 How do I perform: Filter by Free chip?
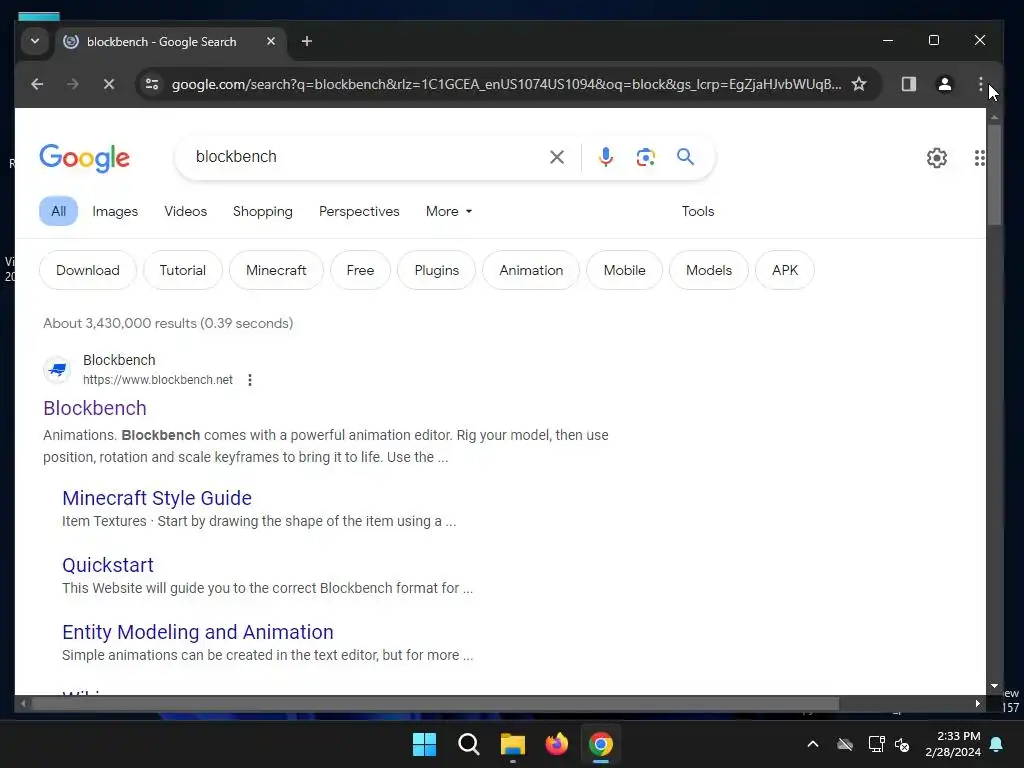pyautogui.click(x=360, y=270)
